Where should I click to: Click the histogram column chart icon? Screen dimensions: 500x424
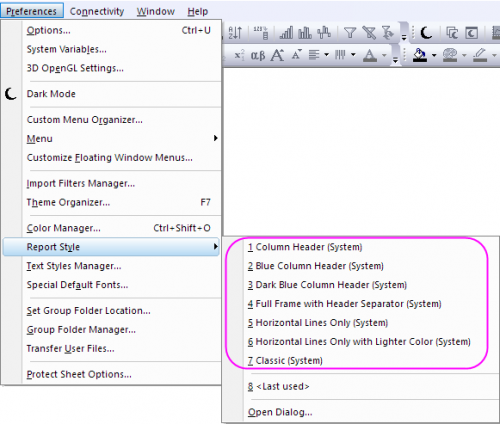tap(305, 33)
